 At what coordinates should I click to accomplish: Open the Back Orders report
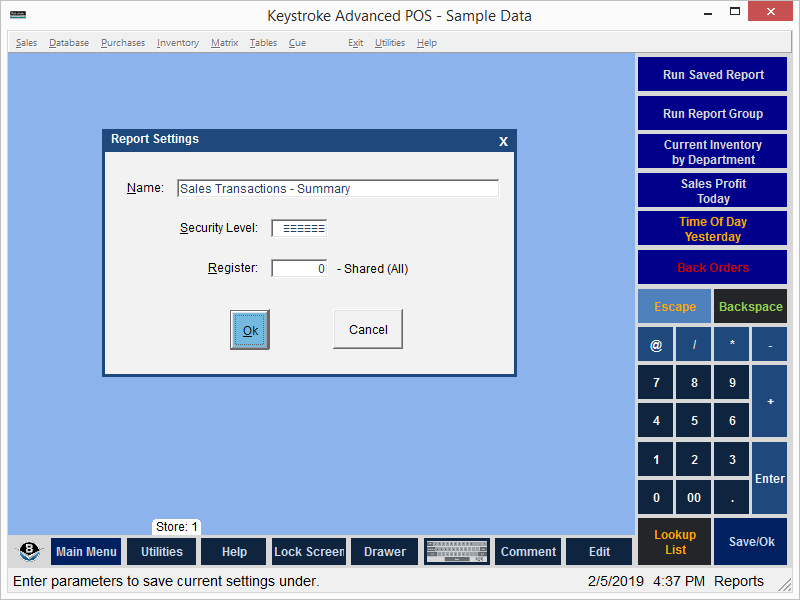coord(713,268)
